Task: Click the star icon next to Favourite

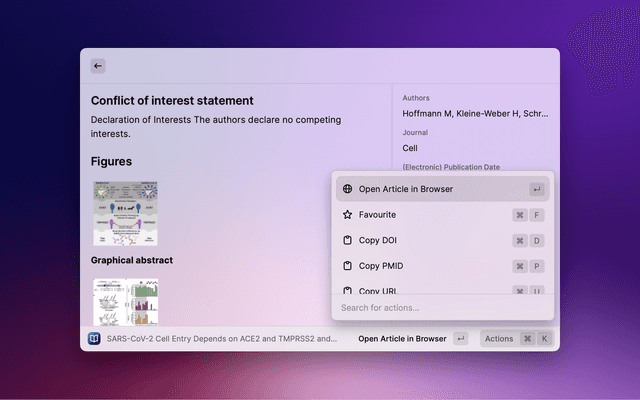Action: tap(347, 215)
